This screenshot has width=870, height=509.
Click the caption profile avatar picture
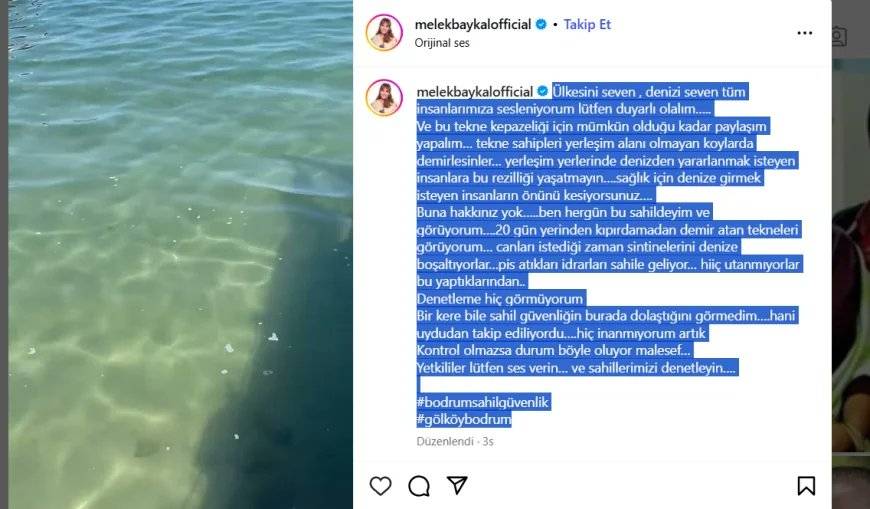(x=384, y=98)
